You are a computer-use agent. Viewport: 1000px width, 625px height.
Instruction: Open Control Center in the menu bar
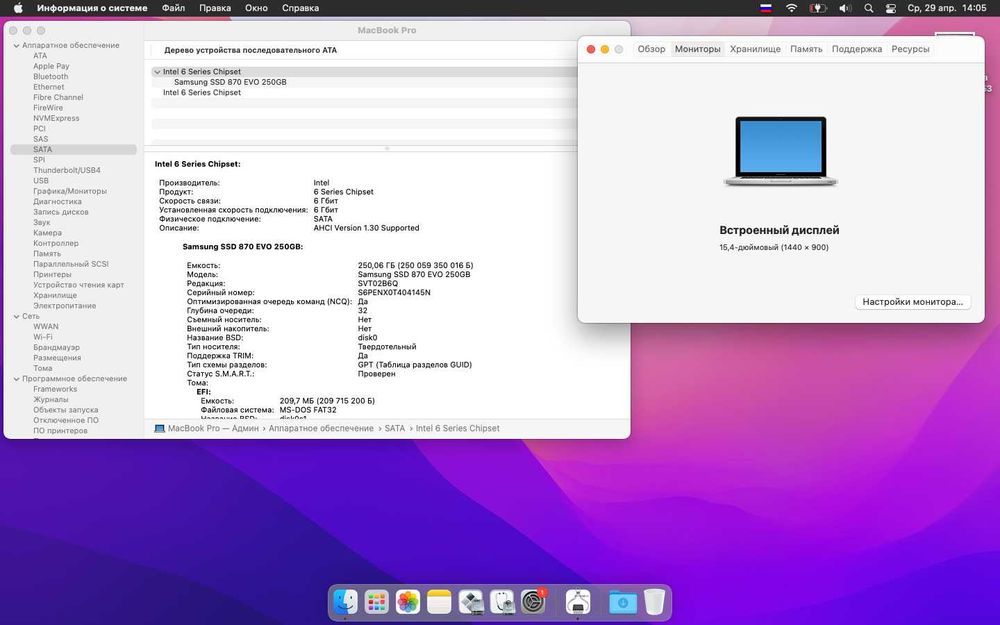[891, 8]
